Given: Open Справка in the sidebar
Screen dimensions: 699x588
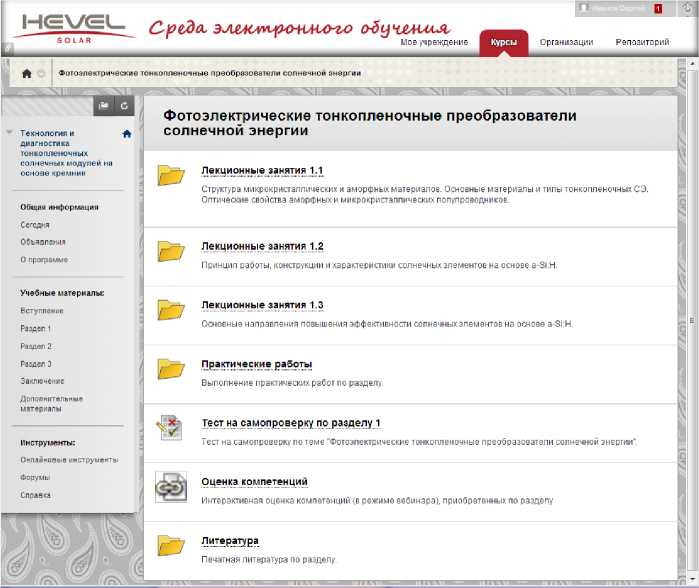Looking at the screenshot, I should pos(36,495).
